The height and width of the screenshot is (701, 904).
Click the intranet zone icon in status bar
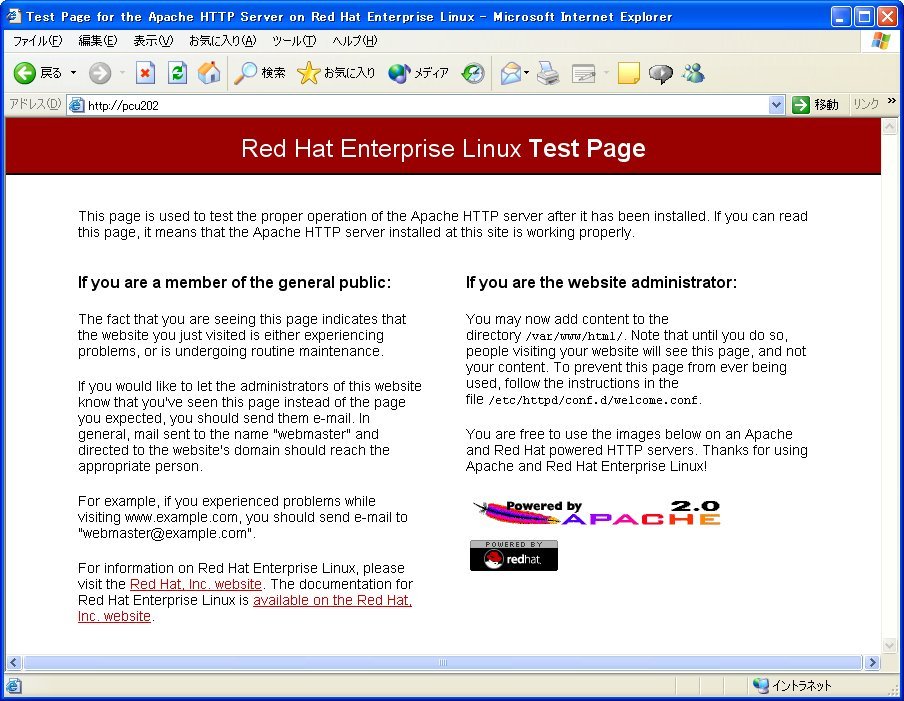[761, 685]
